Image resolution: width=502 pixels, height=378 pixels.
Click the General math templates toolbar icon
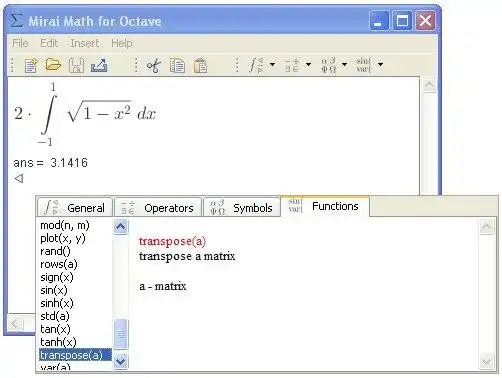tap(256, 65)
